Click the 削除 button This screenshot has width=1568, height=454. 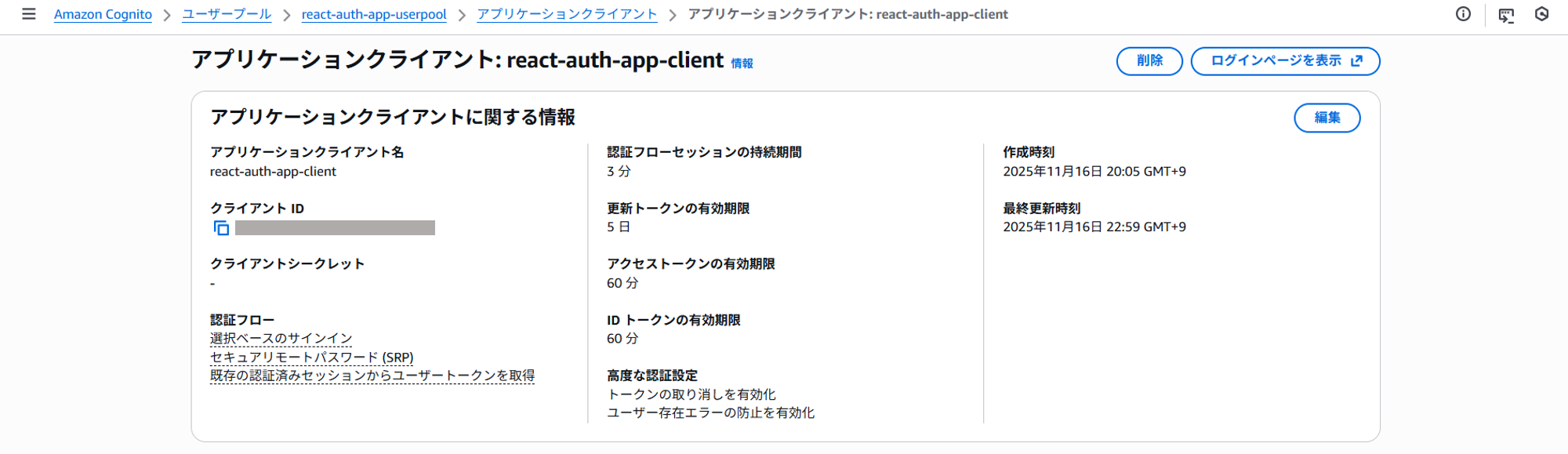pos(1149,61)
